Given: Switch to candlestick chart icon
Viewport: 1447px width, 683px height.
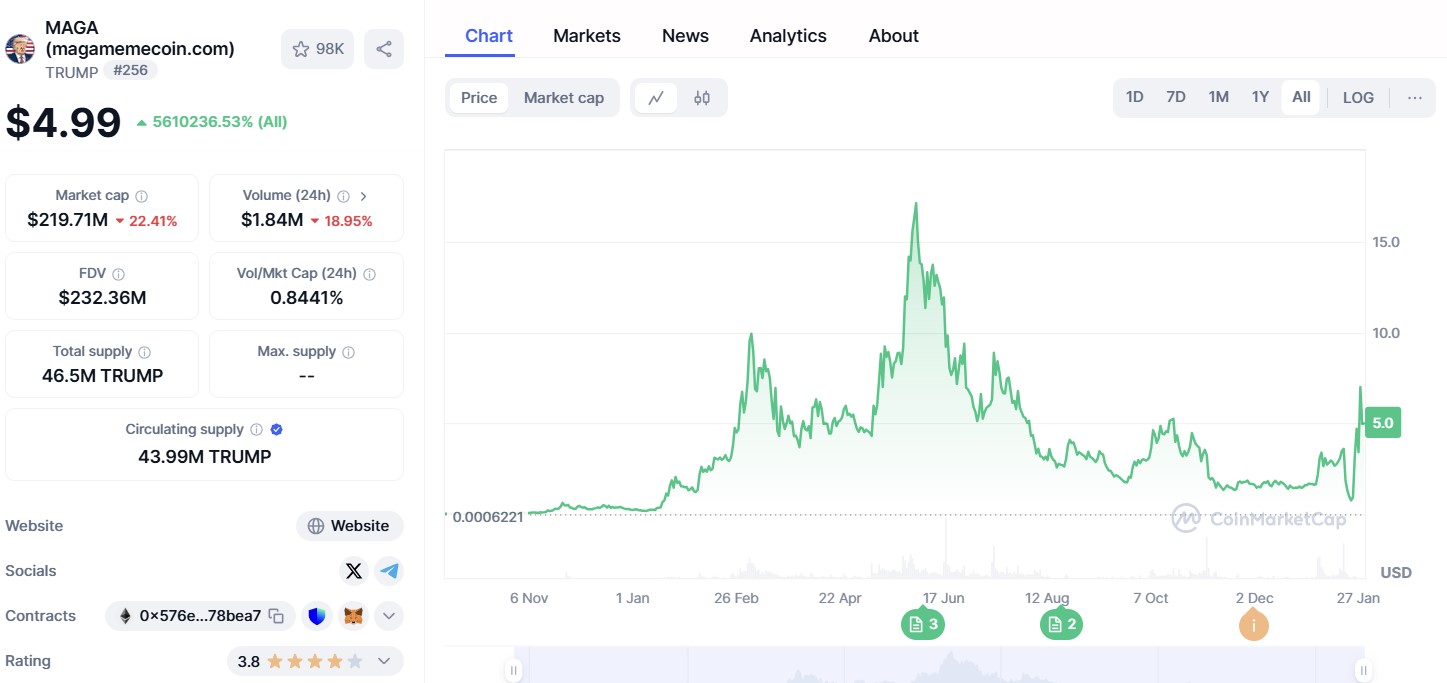Looking at the screenshot, I should [x=702, y=98].
